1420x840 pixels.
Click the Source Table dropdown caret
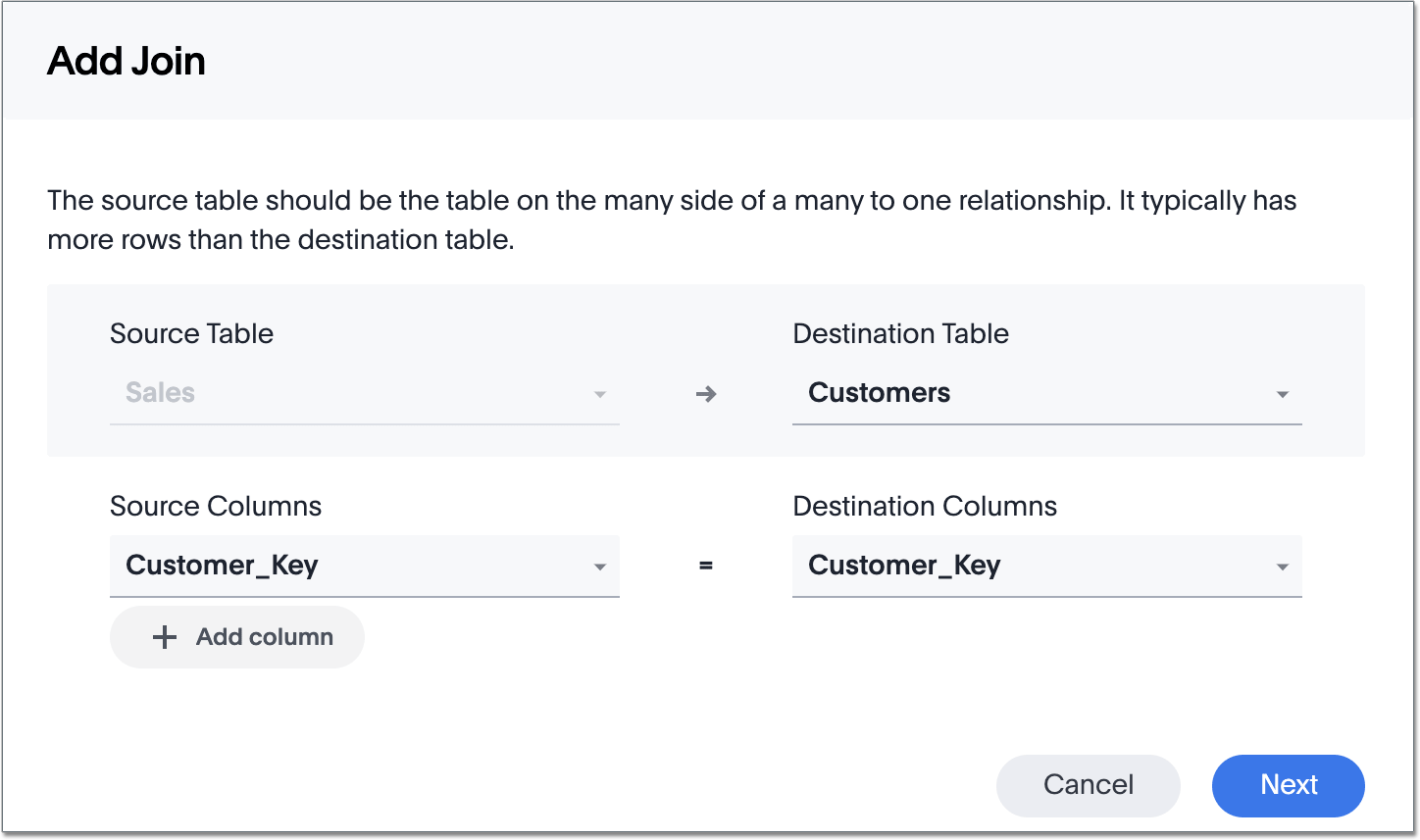point(600,394)
